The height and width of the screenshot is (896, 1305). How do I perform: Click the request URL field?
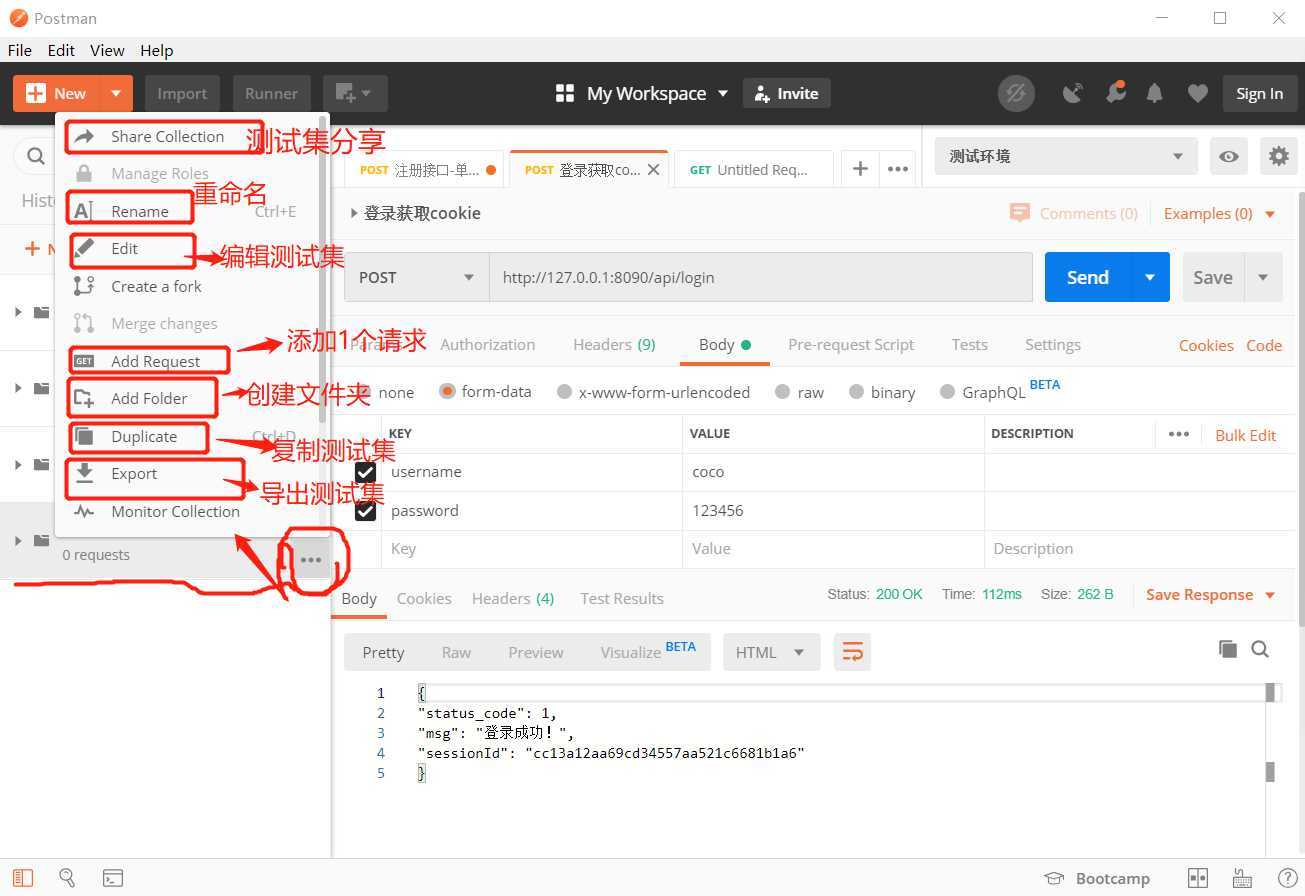[x=760, y=277]
